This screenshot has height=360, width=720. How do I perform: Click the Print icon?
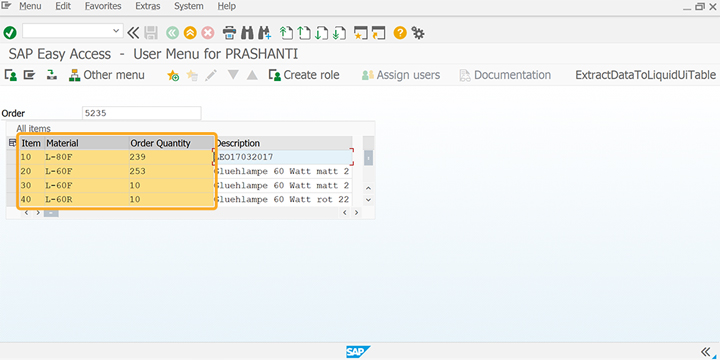[229, 33]
